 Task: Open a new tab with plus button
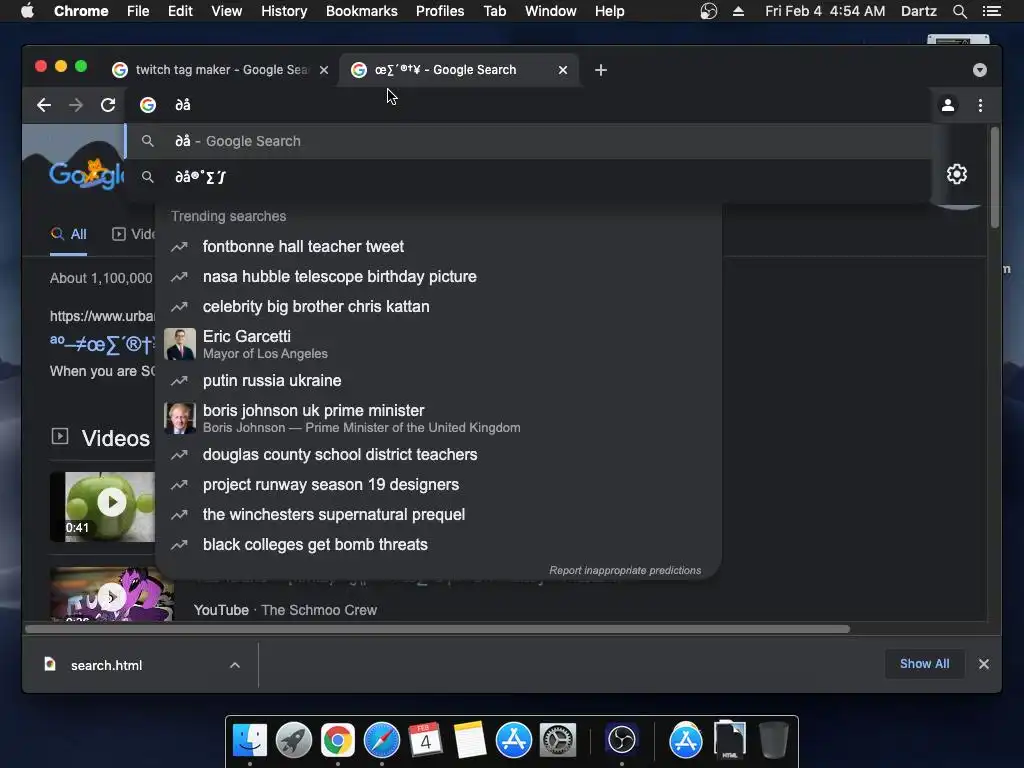point(601,70)
